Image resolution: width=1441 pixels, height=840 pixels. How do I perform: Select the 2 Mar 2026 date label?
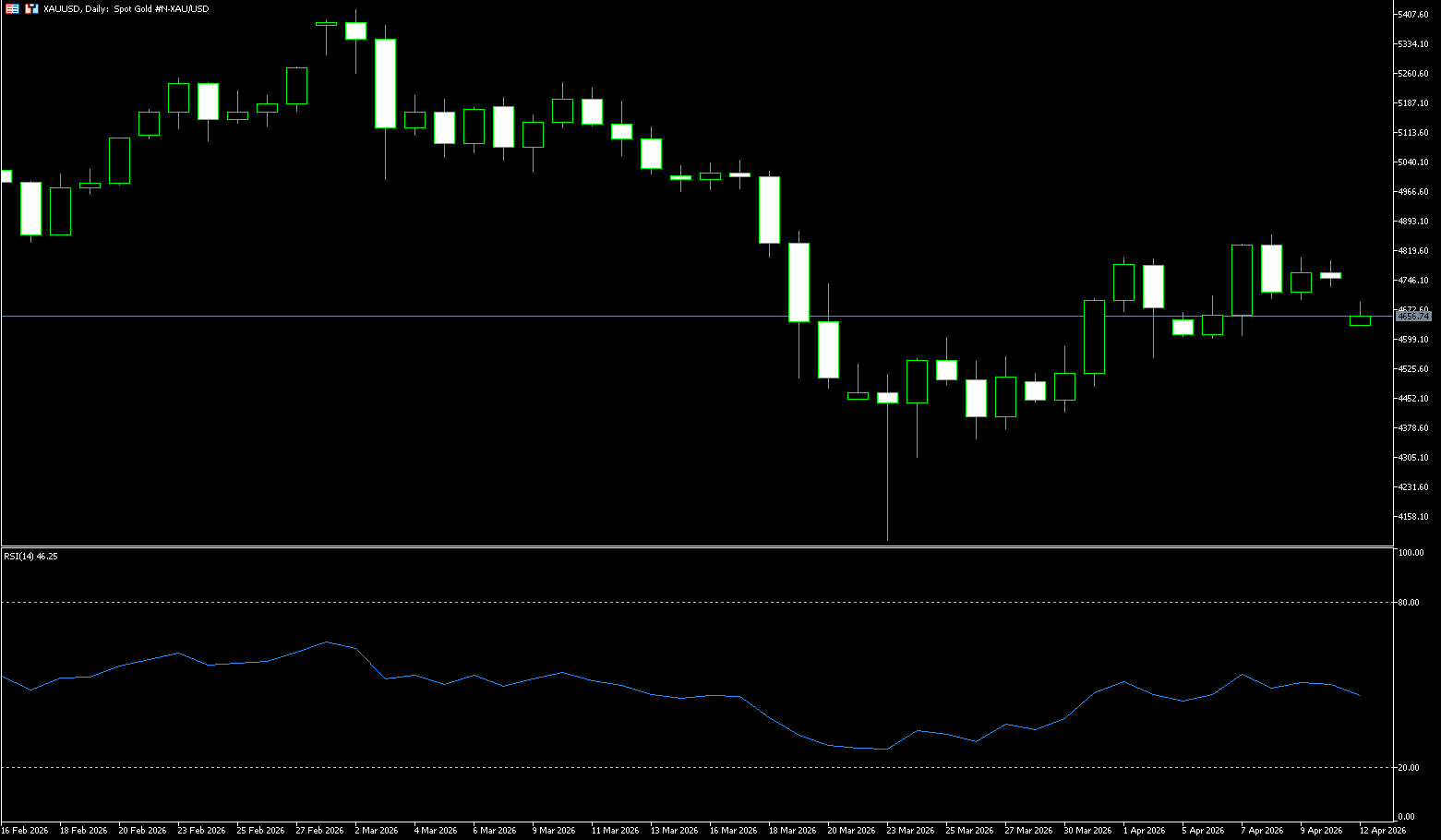376,831
